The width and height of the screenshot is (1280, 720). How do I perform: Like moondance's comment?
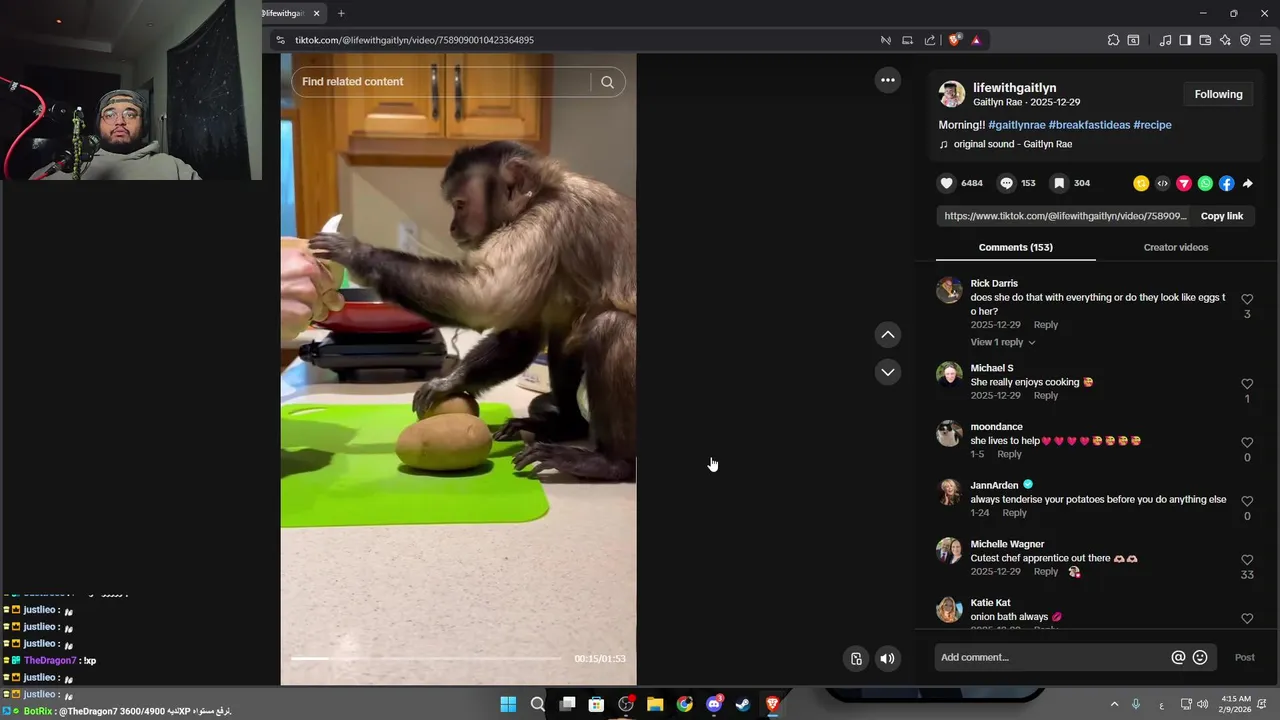click(1247, 442)
